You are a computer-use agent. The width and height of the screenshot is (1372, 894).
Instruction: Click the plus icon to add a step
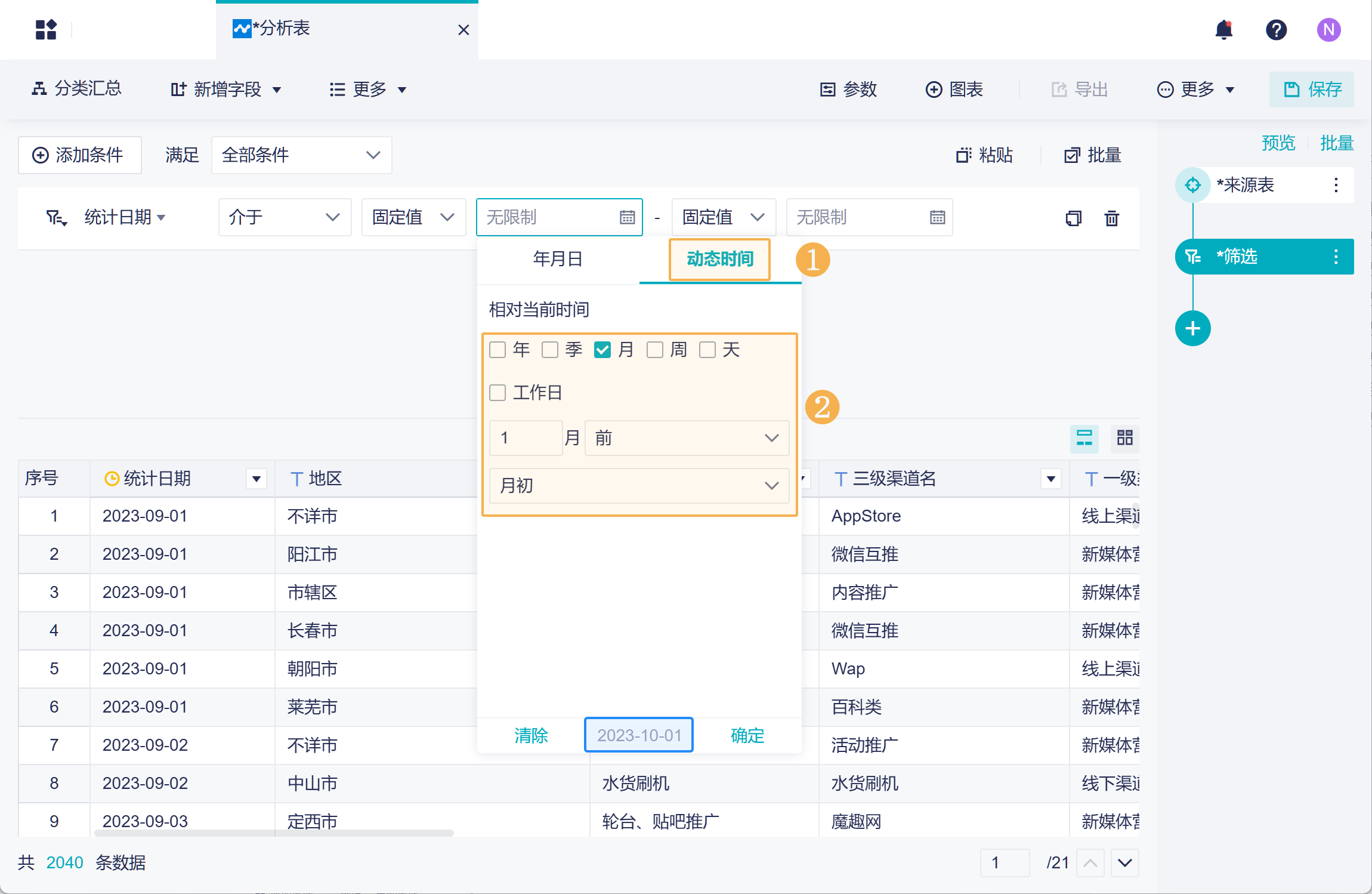pos(1192,328)
